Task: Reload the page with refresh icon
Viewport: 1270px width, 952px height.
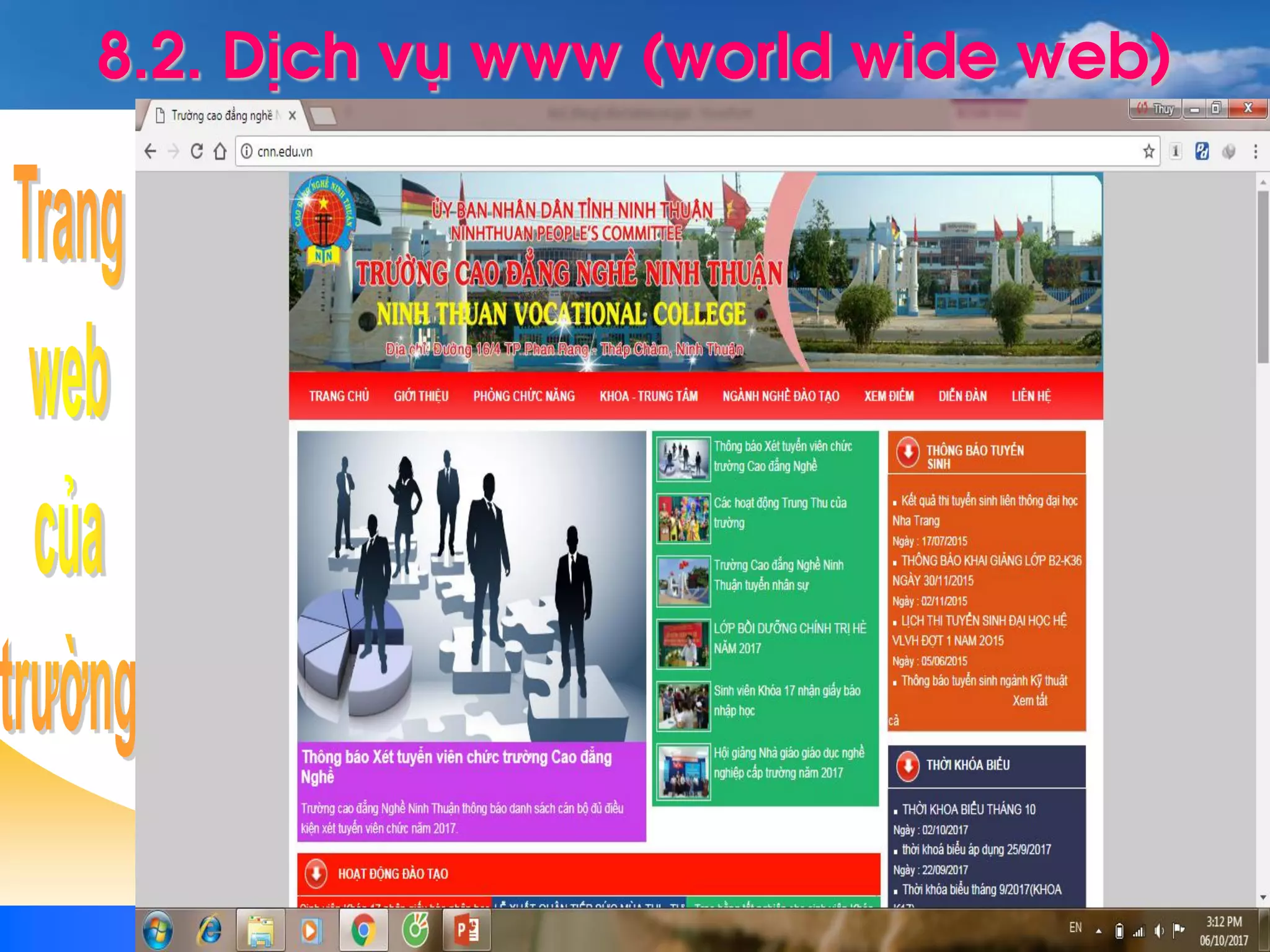Action: (x=197, y=151)
